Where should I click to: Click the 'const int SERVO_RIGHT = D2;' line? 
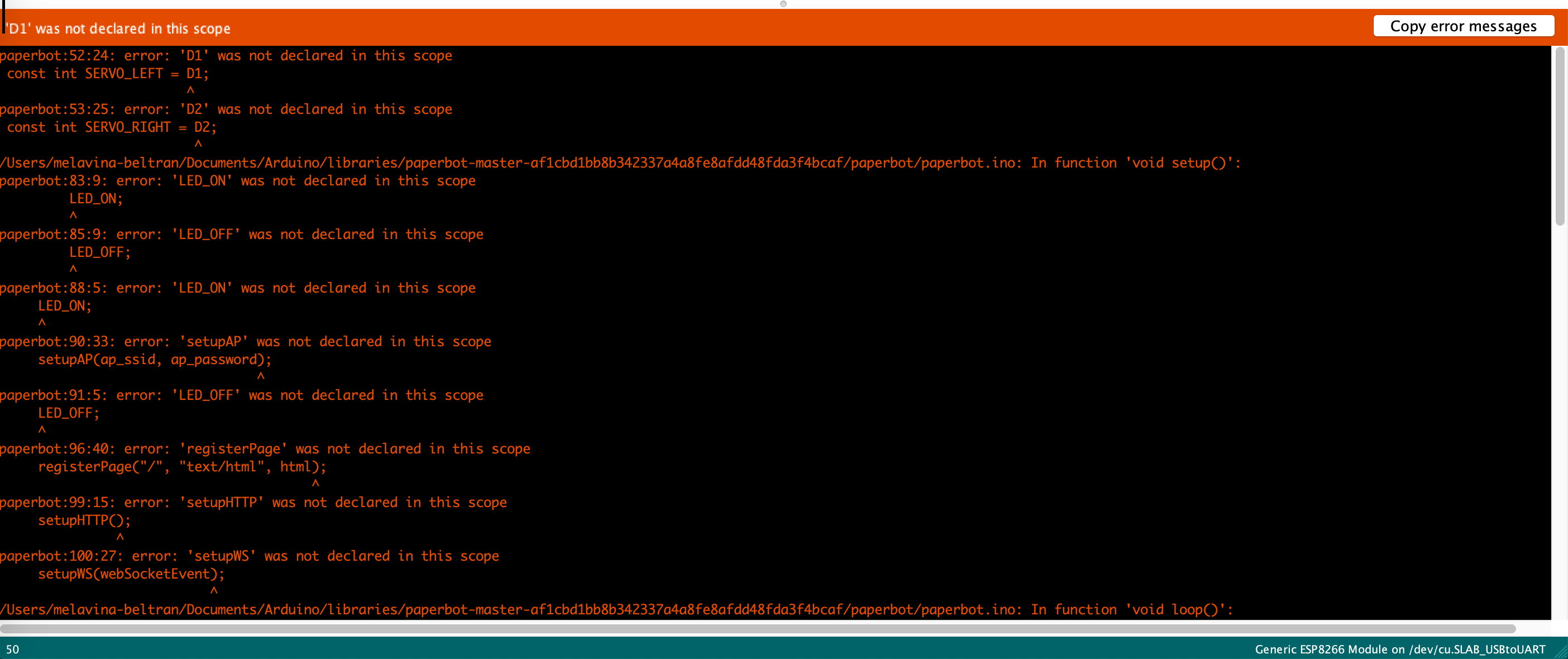(111, 127)
